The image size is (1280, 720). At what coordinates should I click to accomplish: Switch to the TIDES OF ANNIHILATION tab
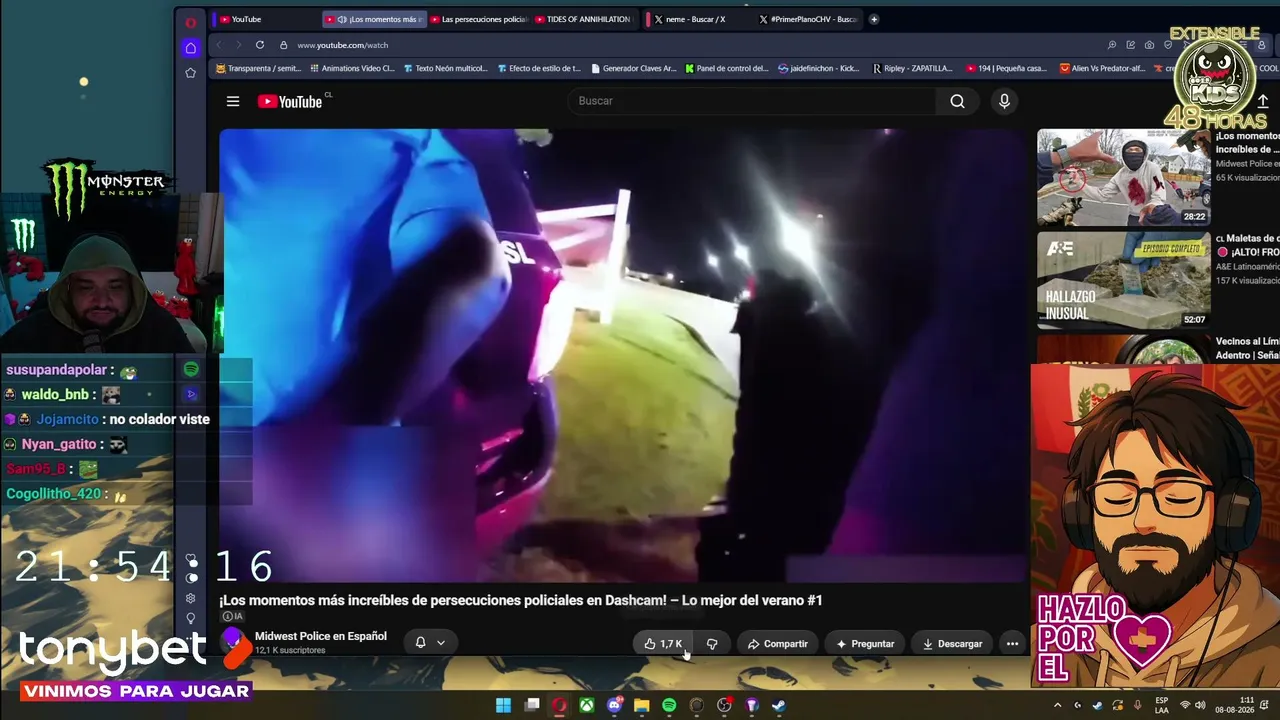[583, 19]
